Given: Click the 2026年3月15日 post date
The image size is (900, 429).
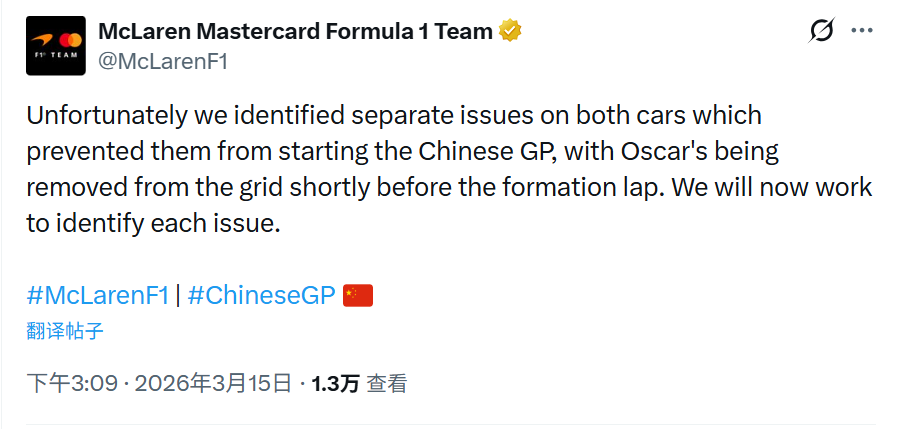Looking at the screenshot, I should tap(213, 383).
